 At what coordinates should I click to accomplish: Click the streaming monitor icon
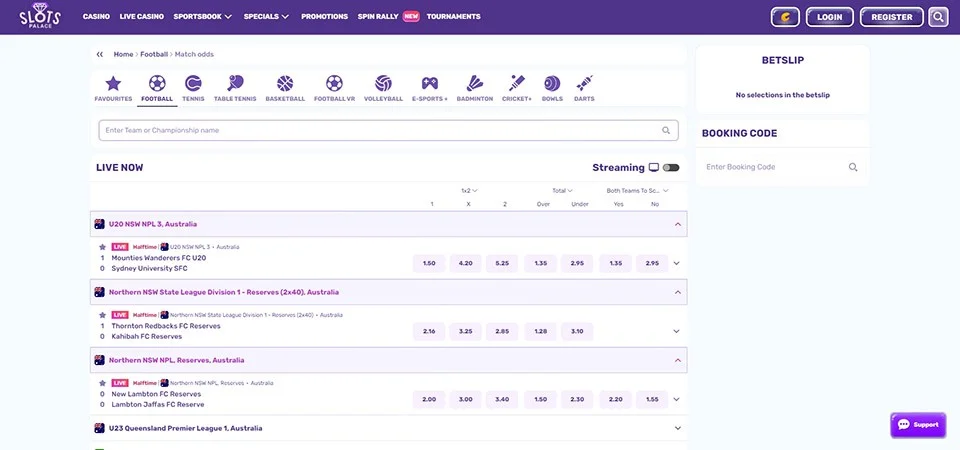pyautogui.click(x=654, y=168)
